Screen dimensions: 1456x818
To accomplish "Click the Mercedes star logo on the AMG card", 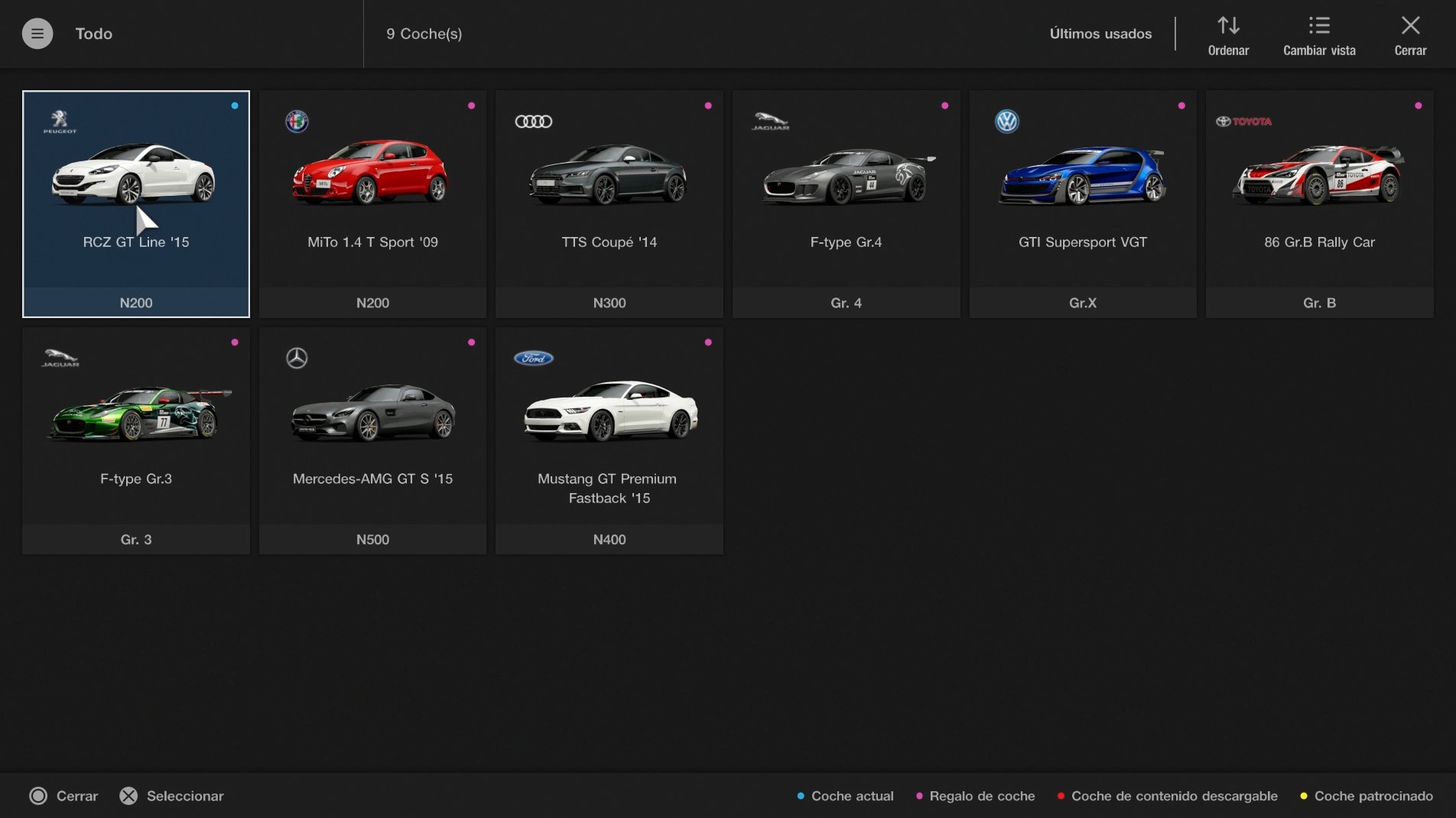I will click(x=297, y=357).
